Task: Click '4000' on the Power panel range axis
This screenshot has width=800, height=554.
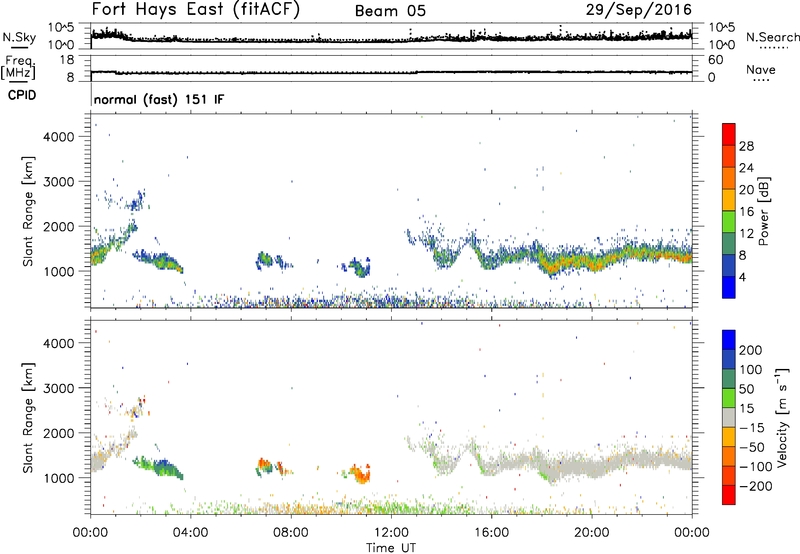Action: [x=58, y=137]
